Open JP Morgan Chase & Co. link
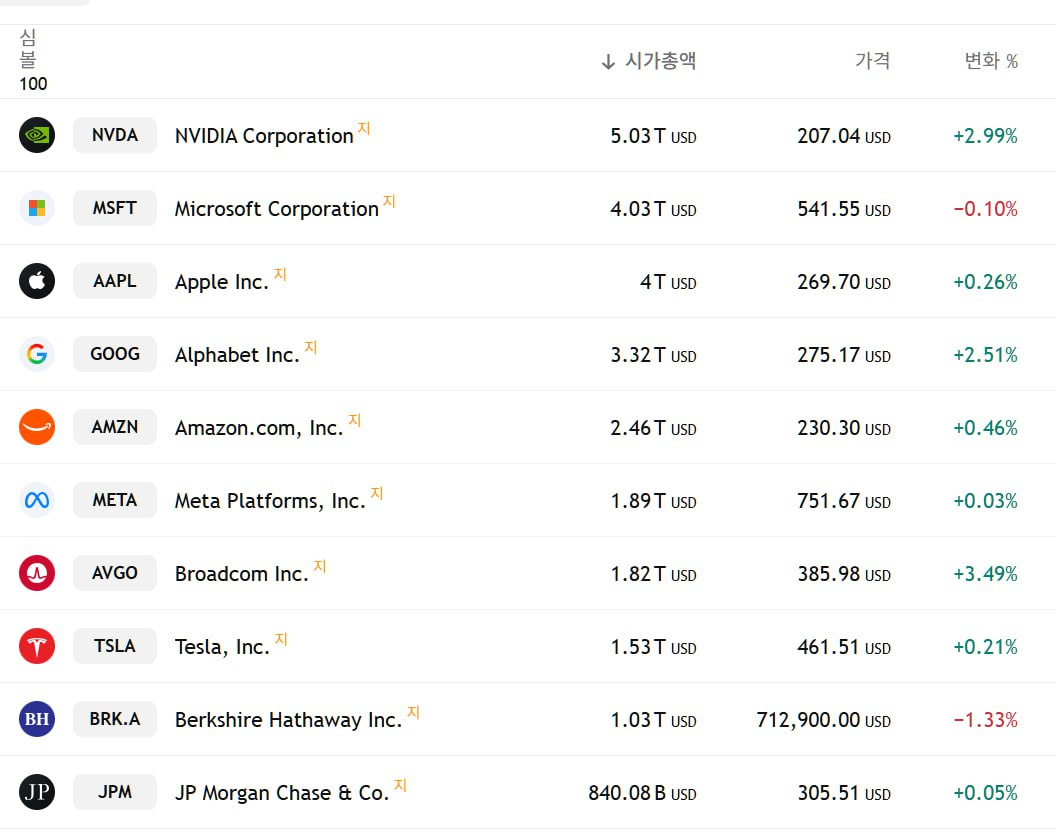This screenshot has width=1056, height=835. pyautogui.click(x=282, y=793)
